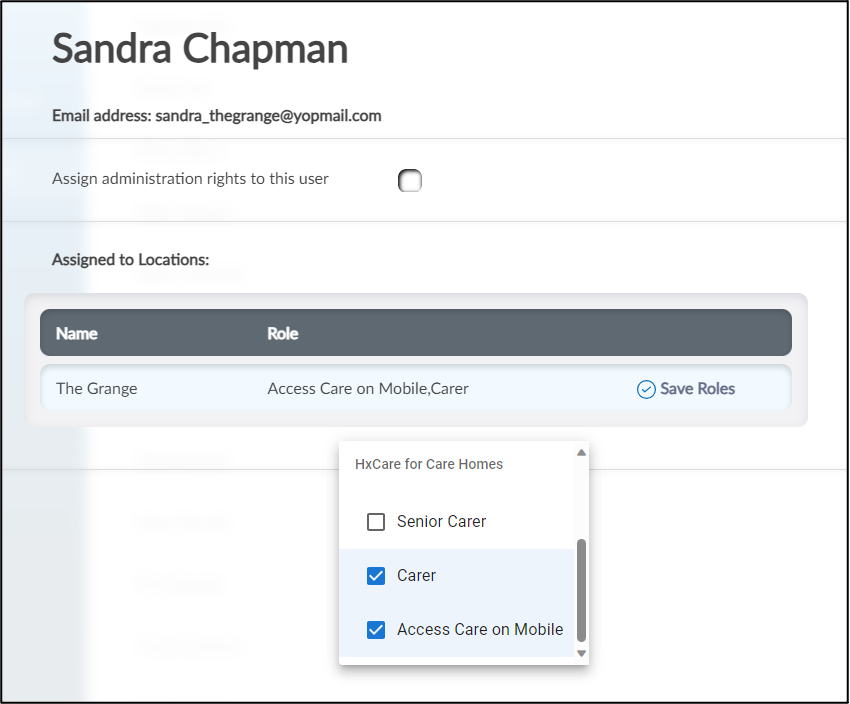Click the dropdown scroll down arrow
The height and width of the screenshot is (704, 850).
[x=581, y=653]
